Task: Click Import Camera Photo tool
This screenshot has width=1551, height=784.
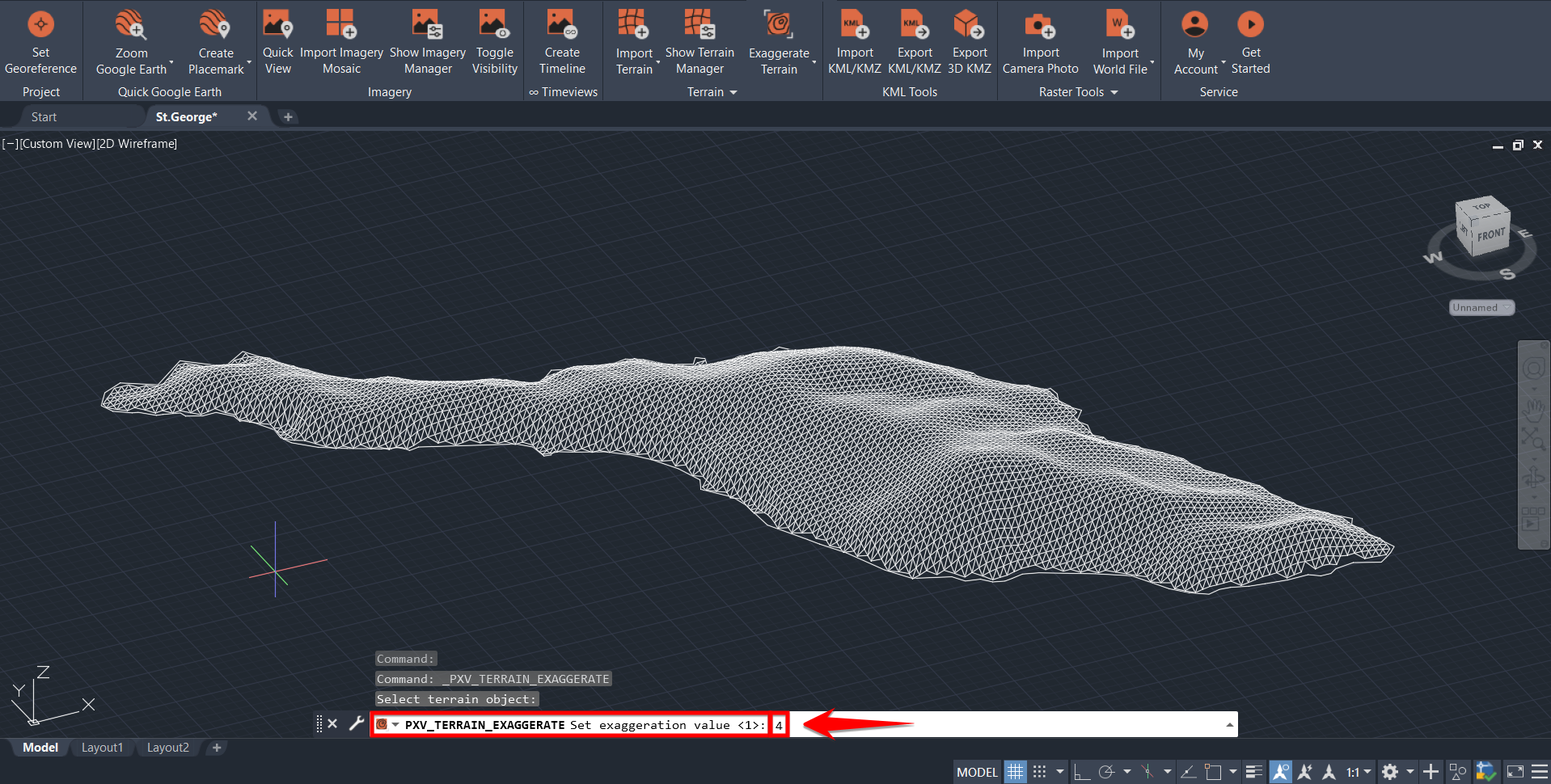Action: (1041, 42)
